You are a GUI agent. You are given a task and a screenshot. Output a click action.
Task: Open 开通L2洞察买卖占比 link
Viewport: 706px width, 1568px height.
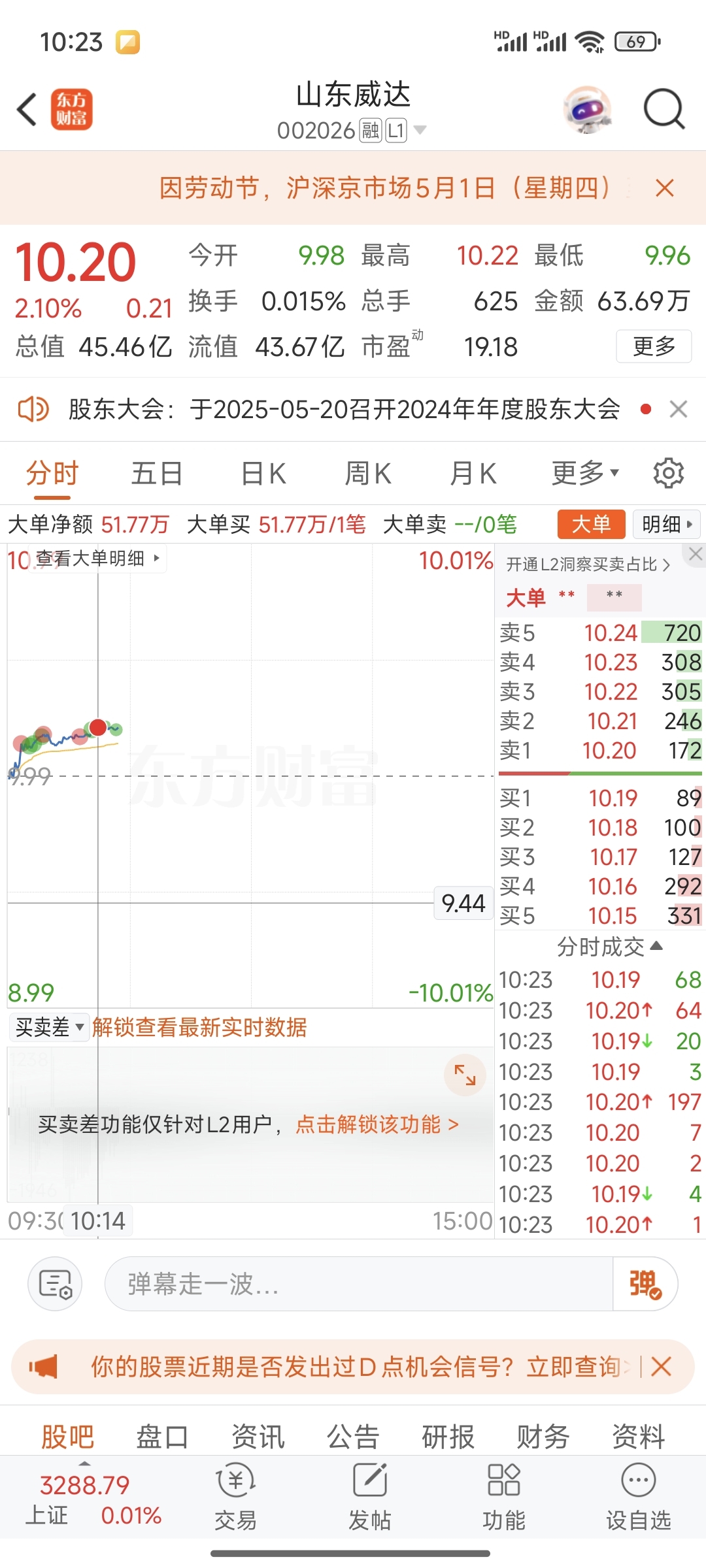[588, 564]
